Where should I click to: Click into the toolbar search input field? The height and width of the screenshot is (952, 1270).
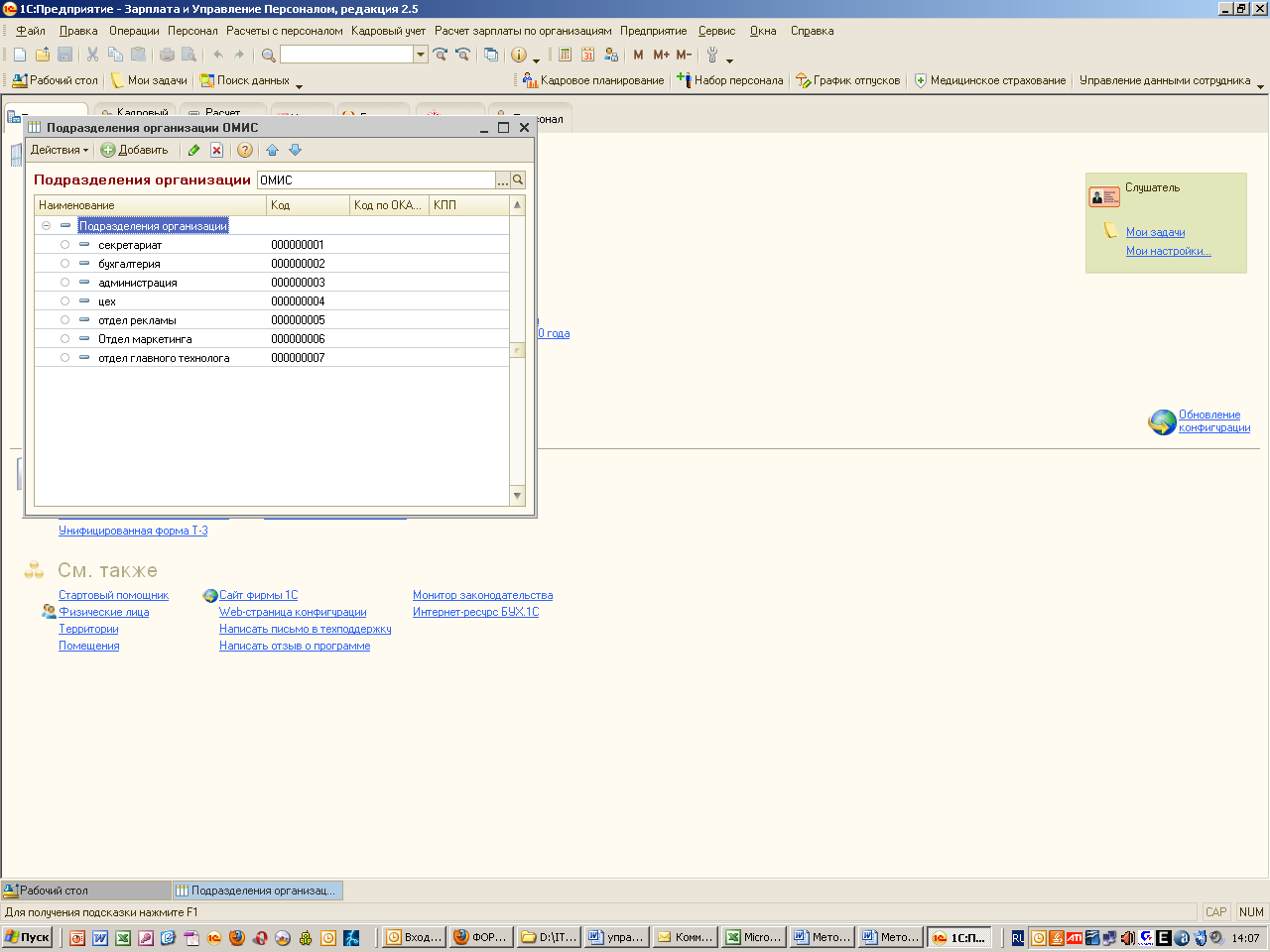(346, 55)
